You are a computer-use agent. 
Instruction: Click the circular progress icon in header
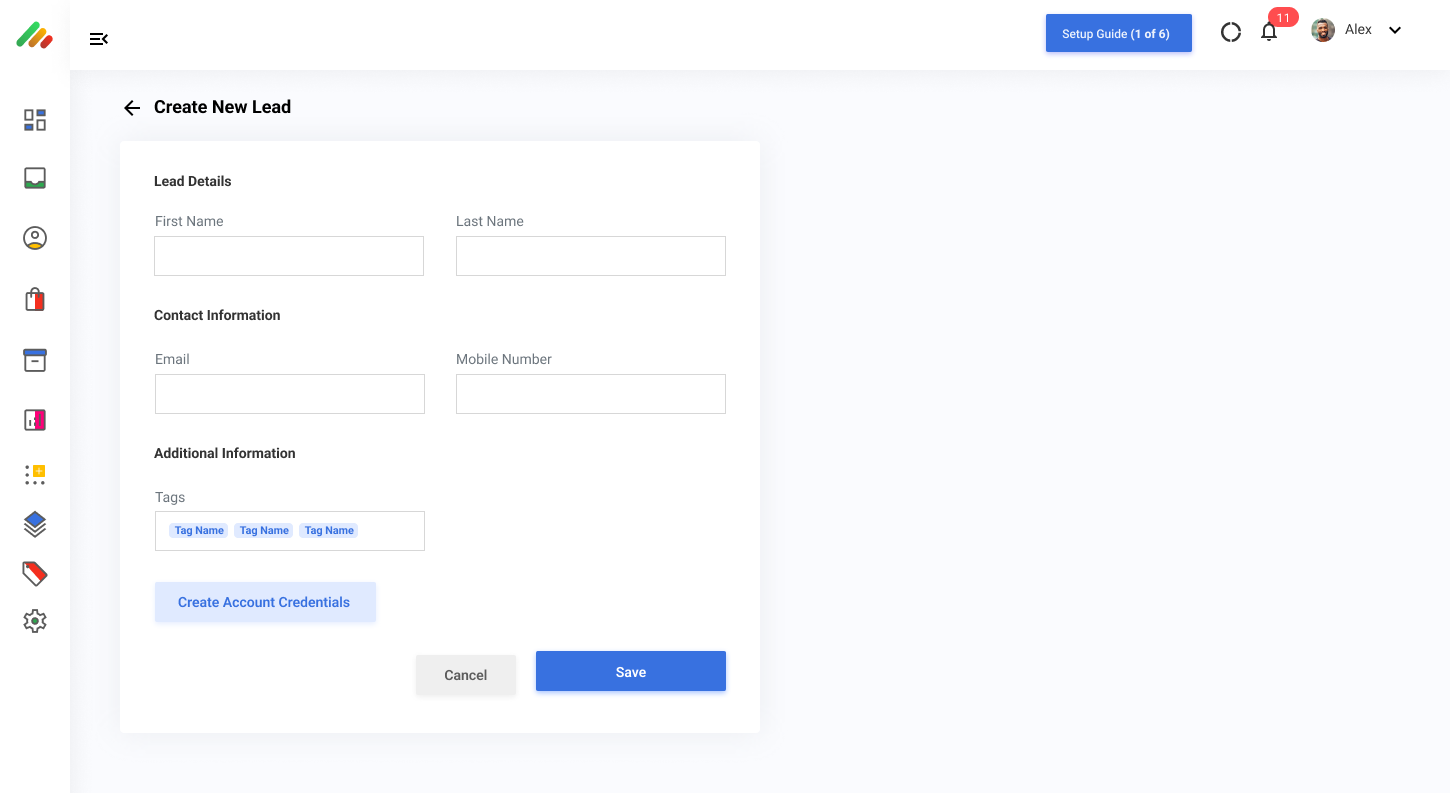coord(1231,32)
